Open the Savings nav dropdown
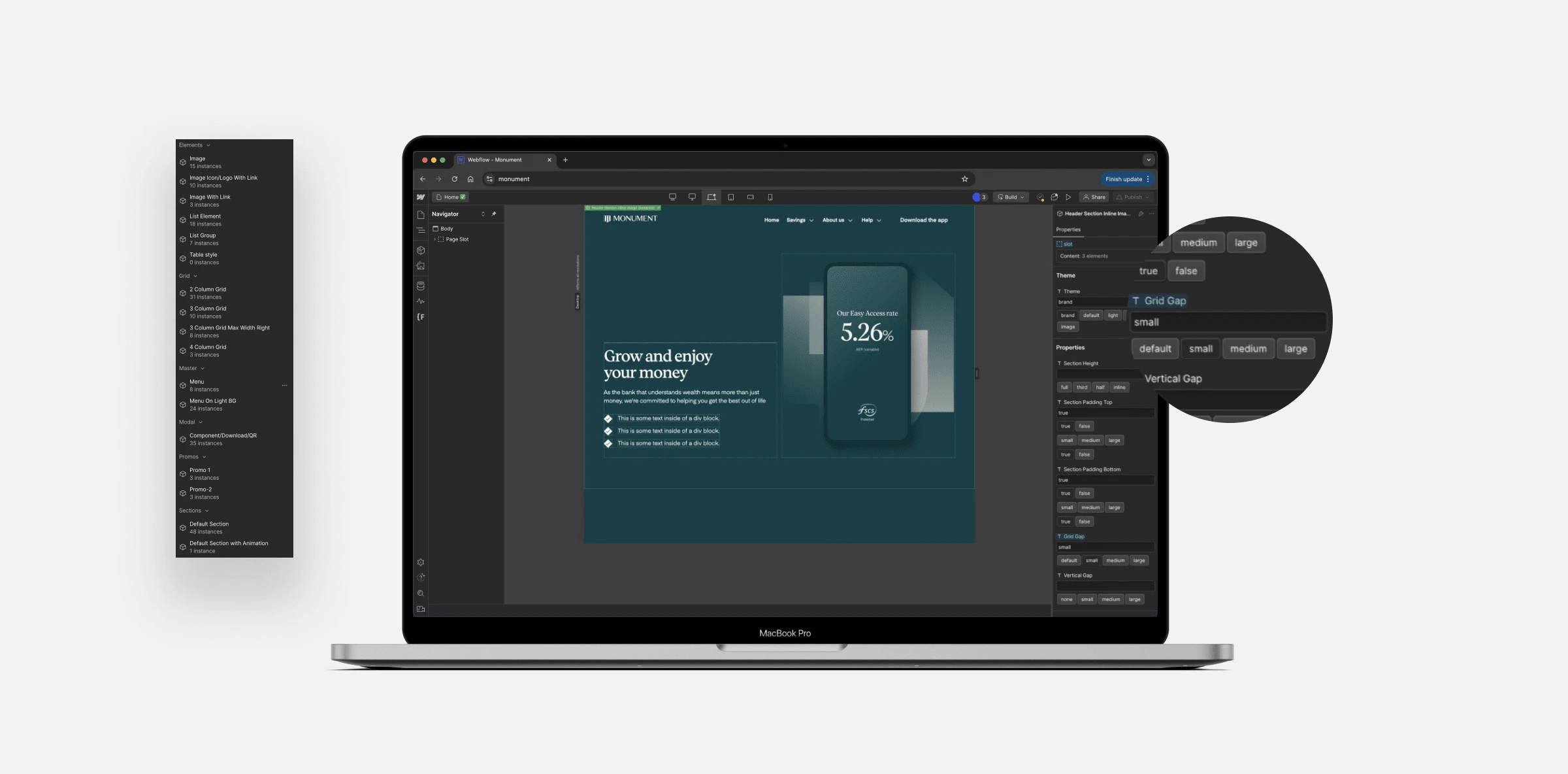Screen dimensions: 1568x774 (x=800, y=220)
